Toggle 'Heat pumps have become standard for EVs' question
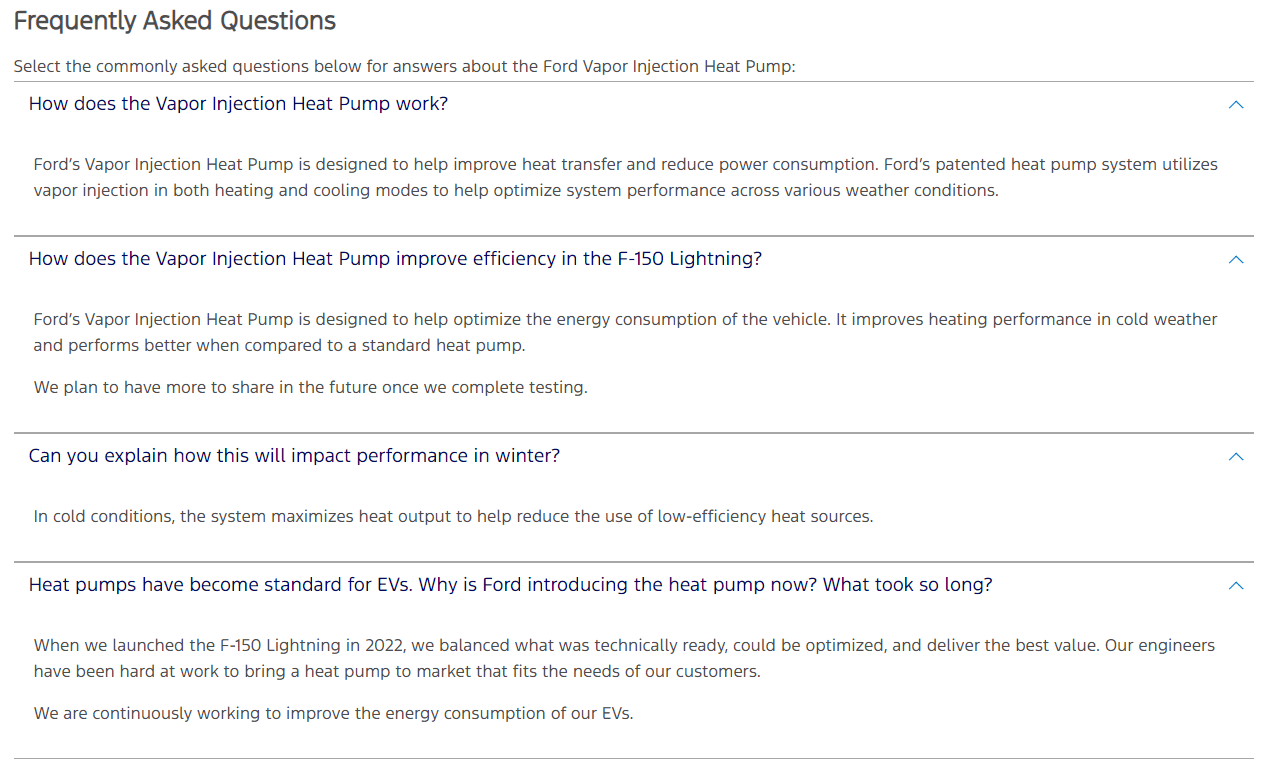This screenshot has width=1288, height=768. (510, 585)
